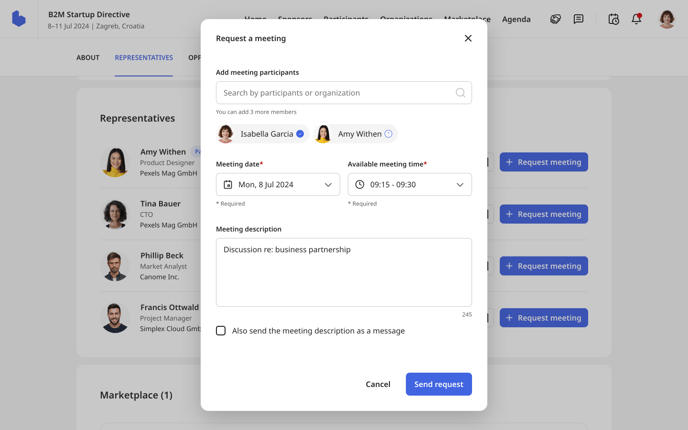Request meeting with Amy Withen
This screenshot has height=430, width=688.
tap(544, 162)
